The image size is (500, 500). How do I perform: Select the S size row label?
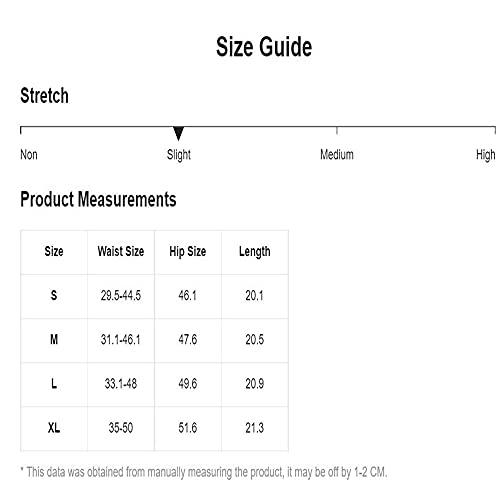coord(54,295)
